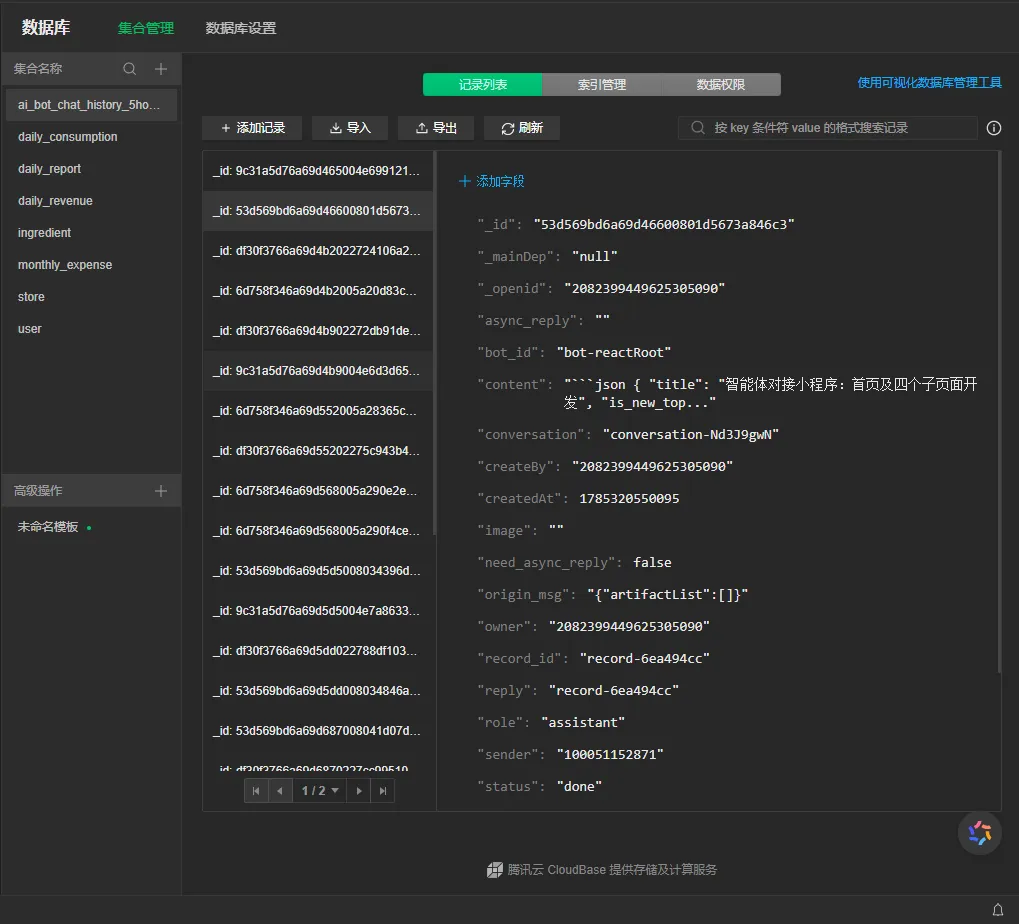Image resolution: width=1019 pixels, height=924 pixels.
Task: Open the ingredient collection
Action: point(92,233)
